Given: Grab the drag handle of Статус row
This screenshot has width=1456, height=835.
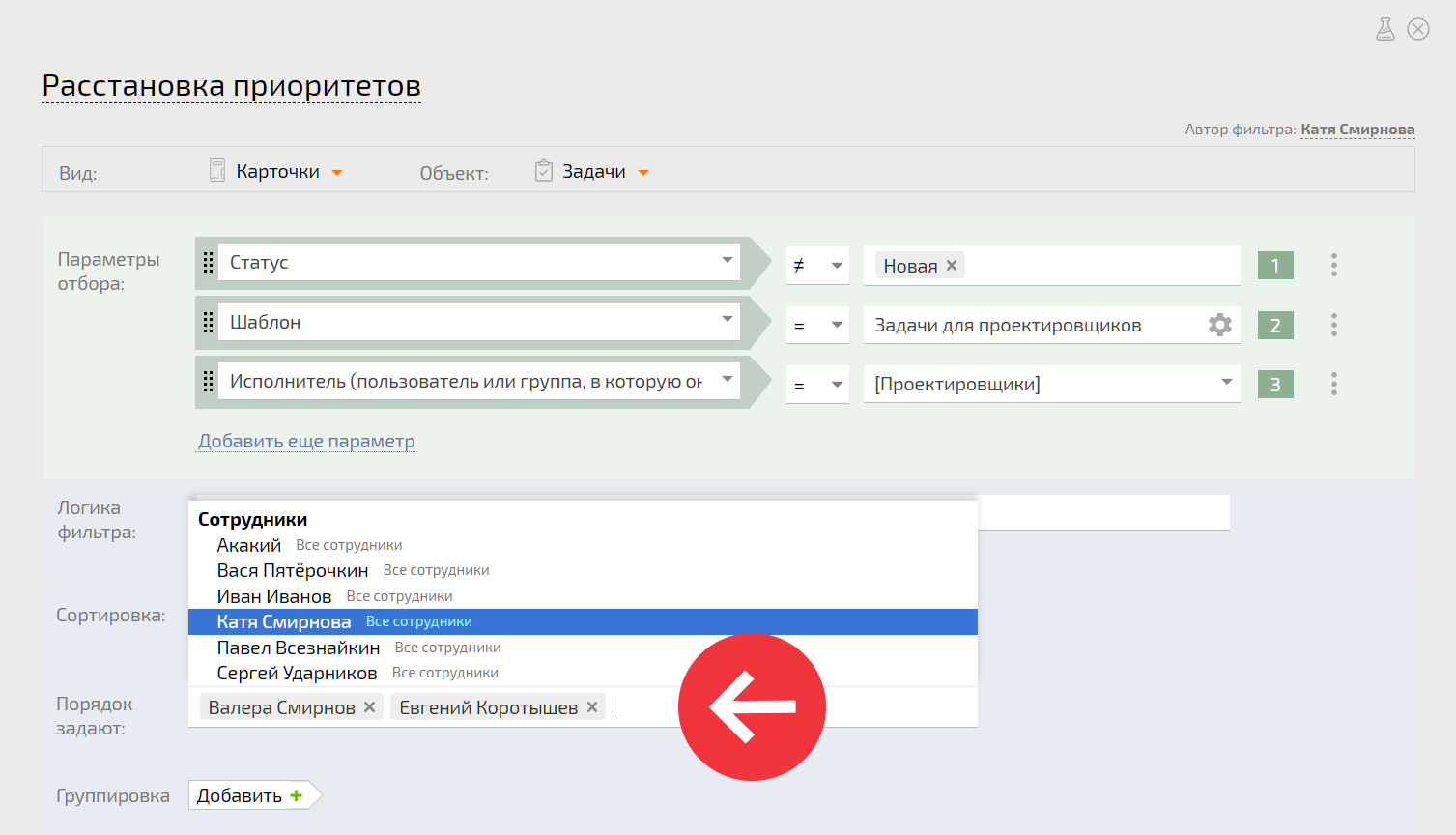Looking at the screenshot, I should coord(208,263).
